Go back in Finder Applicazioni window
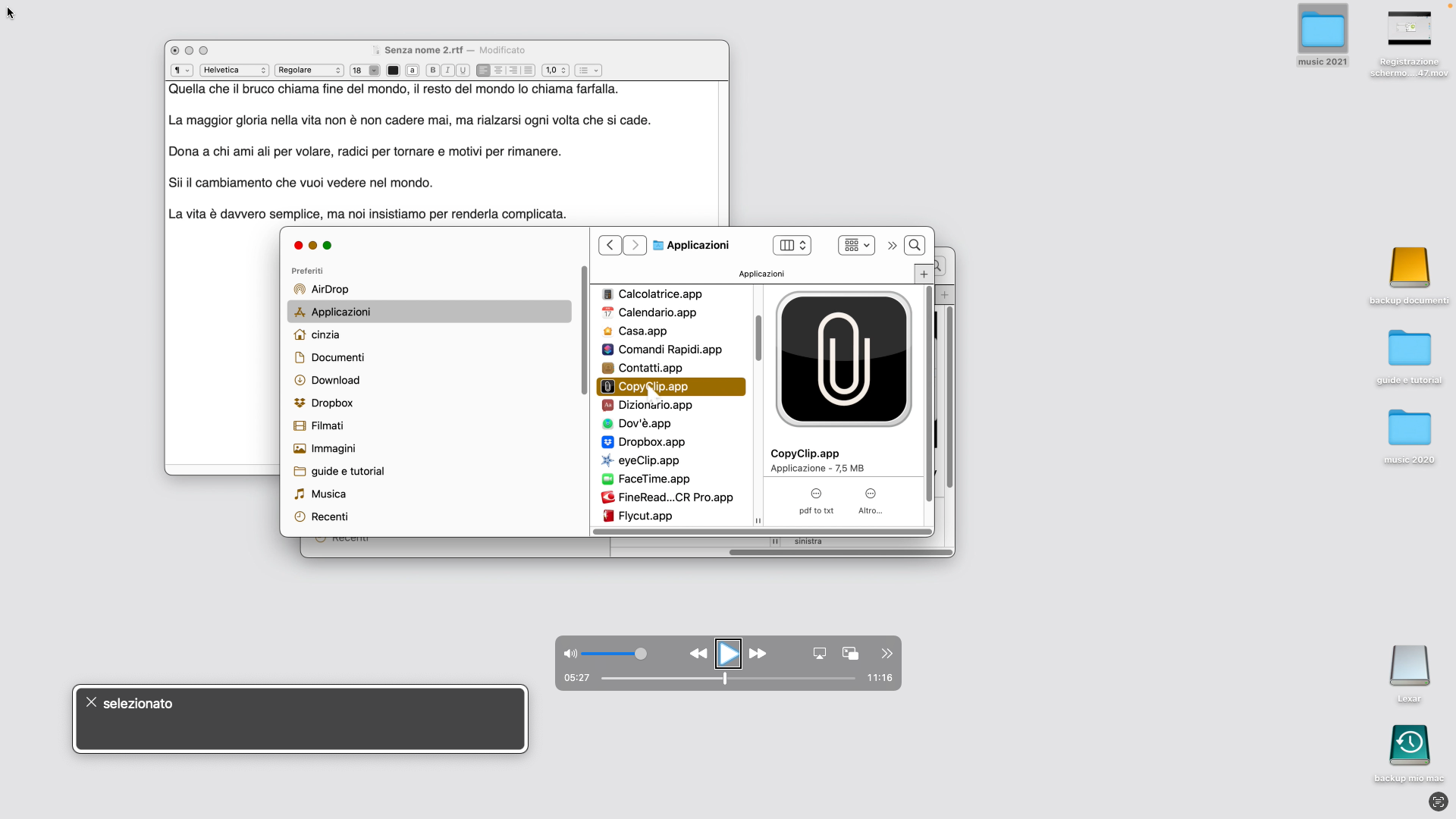 (610, 245)
